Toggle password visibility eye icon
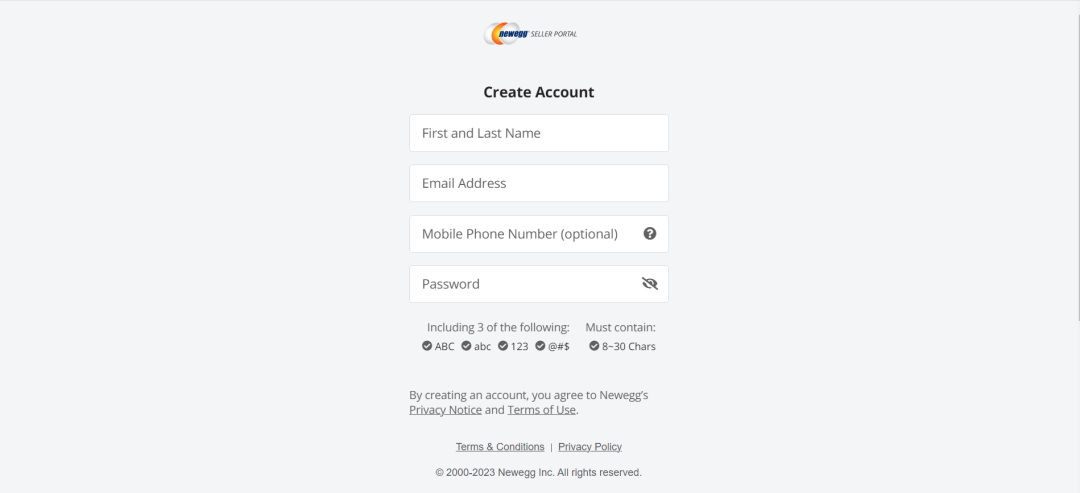 [650, 284]
